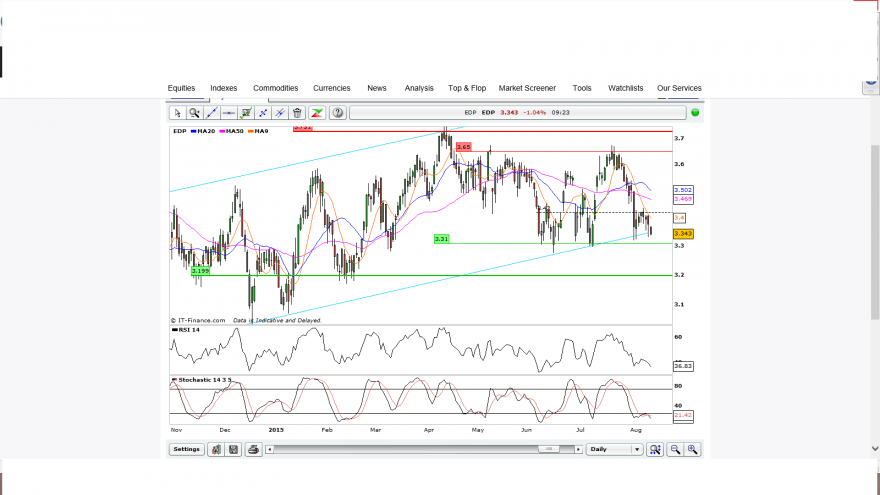The height and width of the screenshot is (495, 880).
Task: Open the help question mark icon
Action: tap(337, 113)
